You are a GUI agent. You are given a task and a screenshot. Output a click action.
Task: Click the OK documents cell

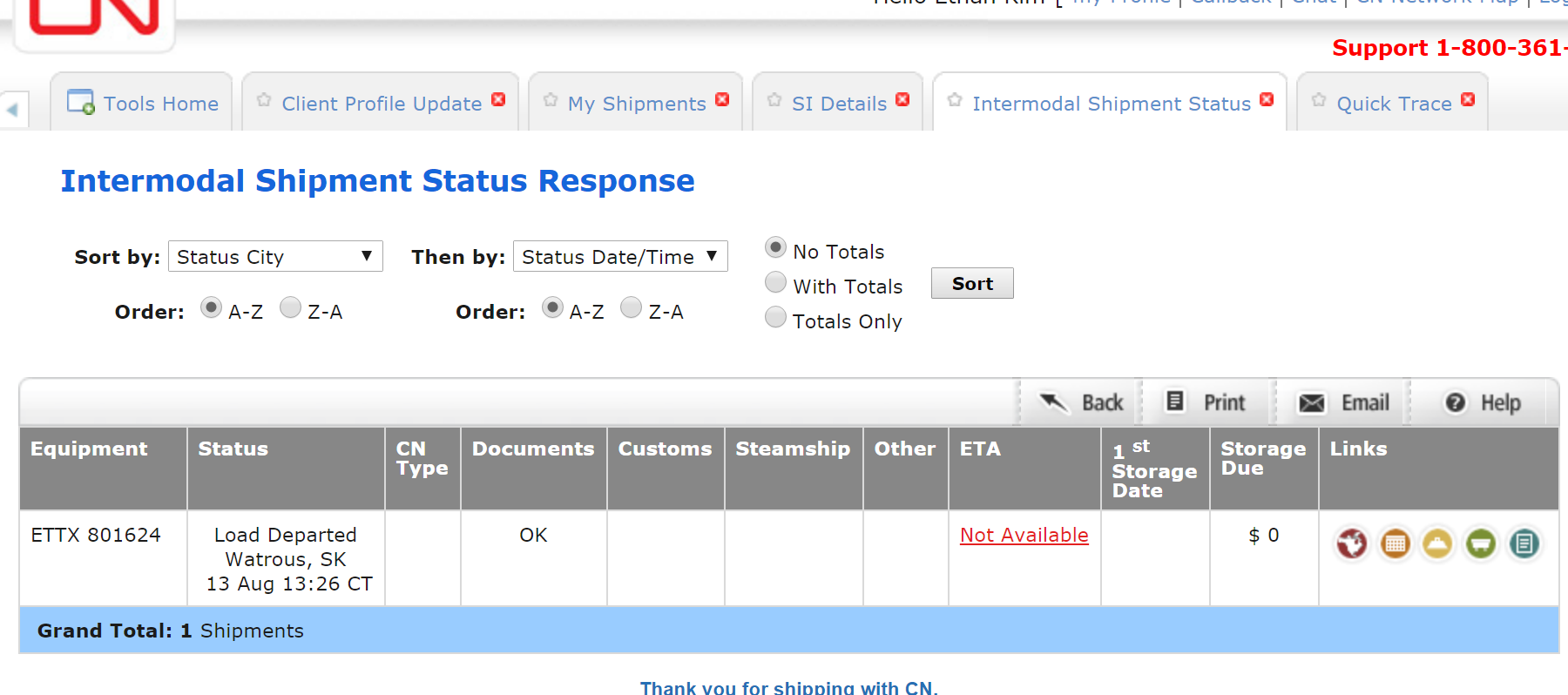533,558
